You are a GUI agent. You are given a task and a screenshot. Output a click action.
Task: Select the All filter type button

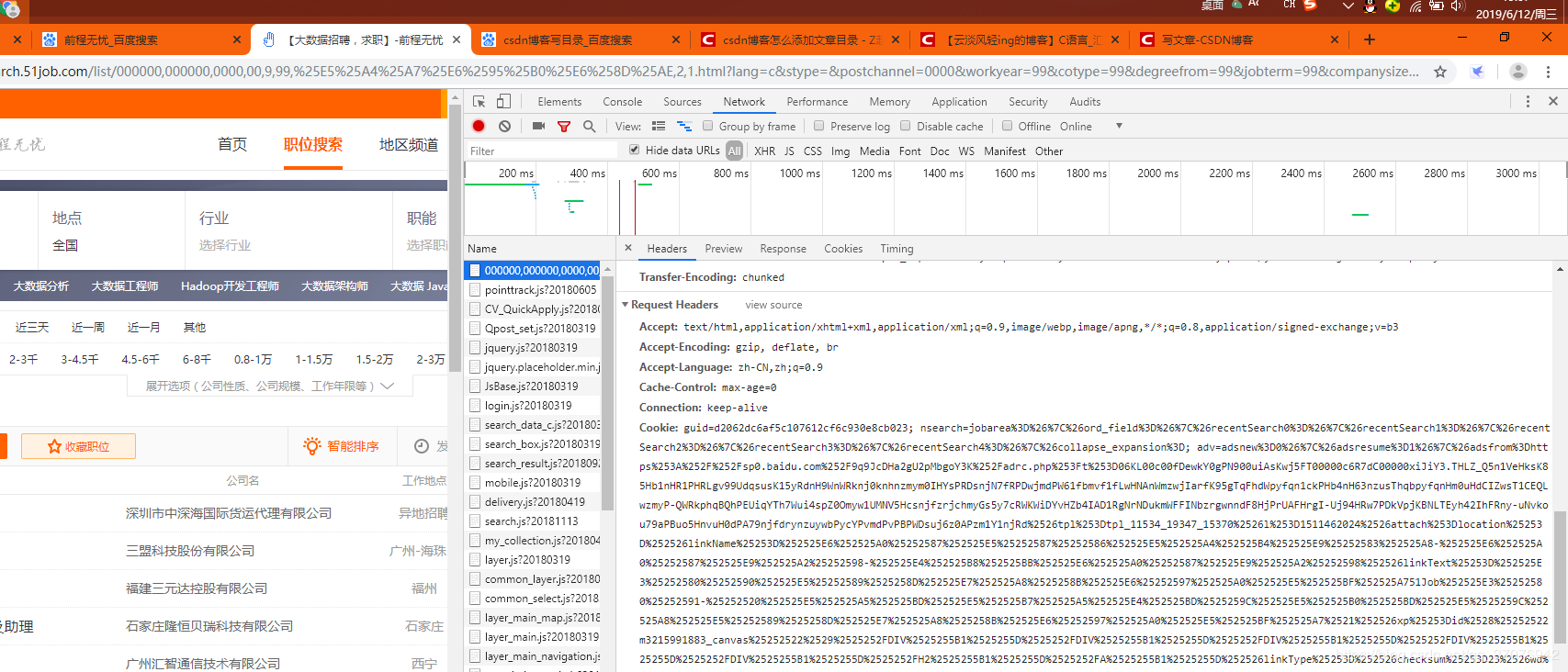pyautogui.click(x=734, y=151)
